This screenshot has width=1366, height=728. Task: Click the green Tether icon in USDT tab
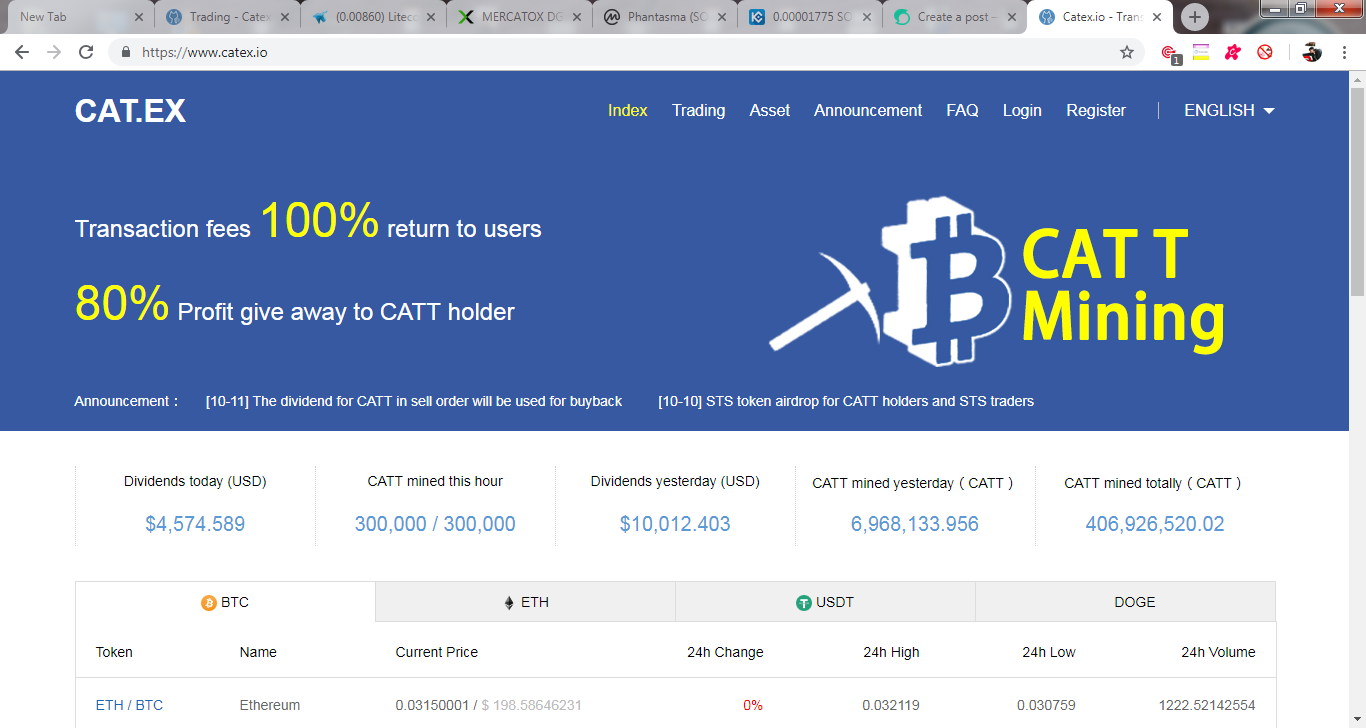[803, 603]
